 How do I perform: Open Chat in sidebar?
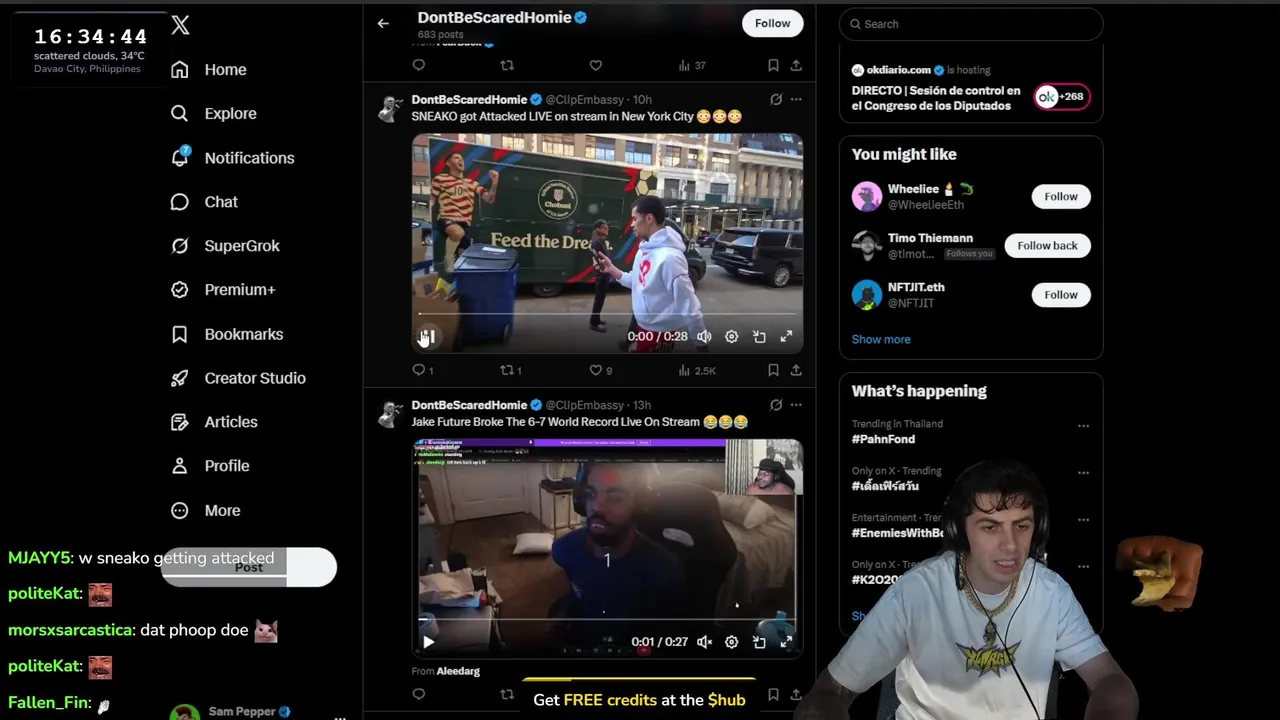[x=205, y=201]
